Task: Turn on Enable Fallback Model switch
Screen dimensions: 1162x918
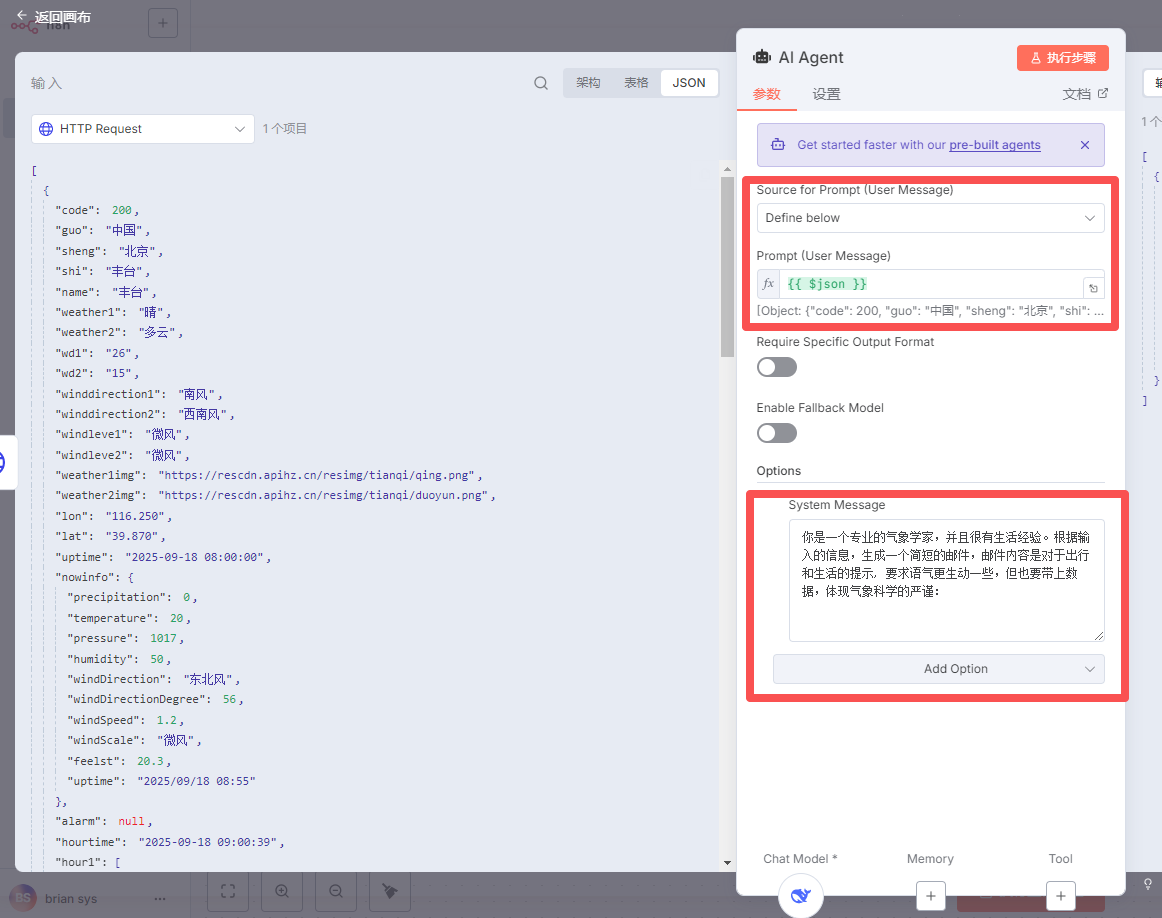Action: [777, 433]
